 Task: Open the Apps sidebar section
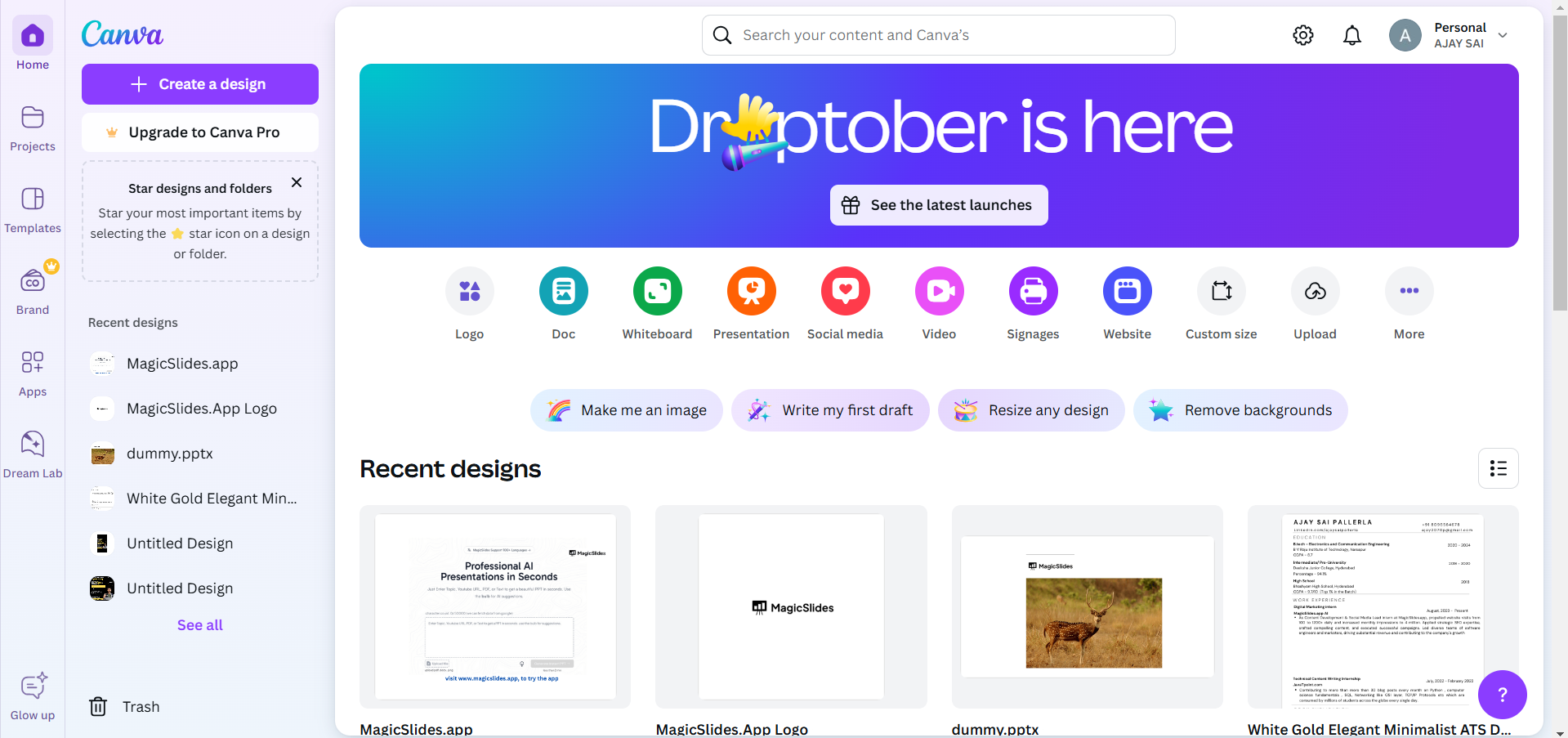pyautogui.click(x=33, y=373)
